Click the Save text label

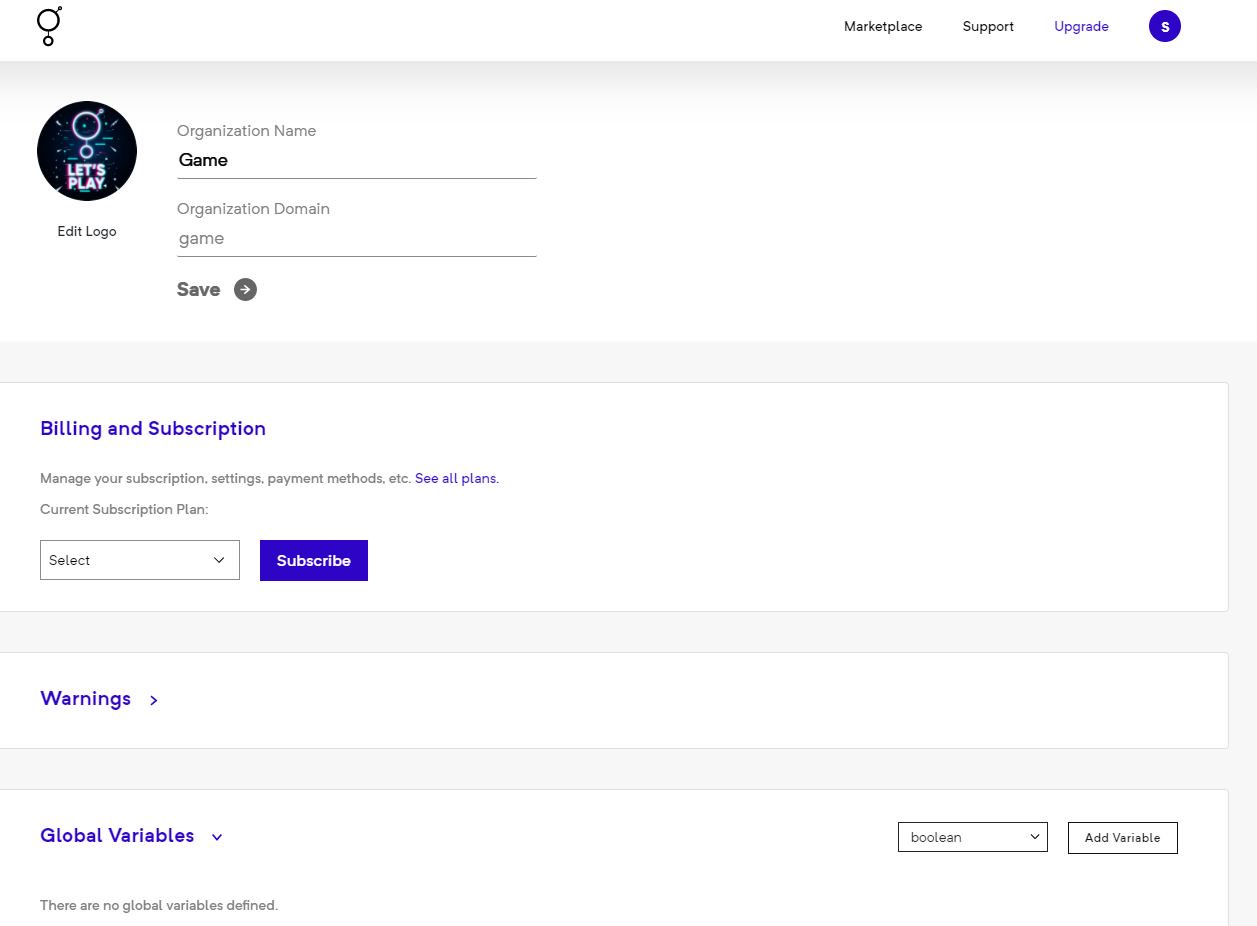point(198,290)
